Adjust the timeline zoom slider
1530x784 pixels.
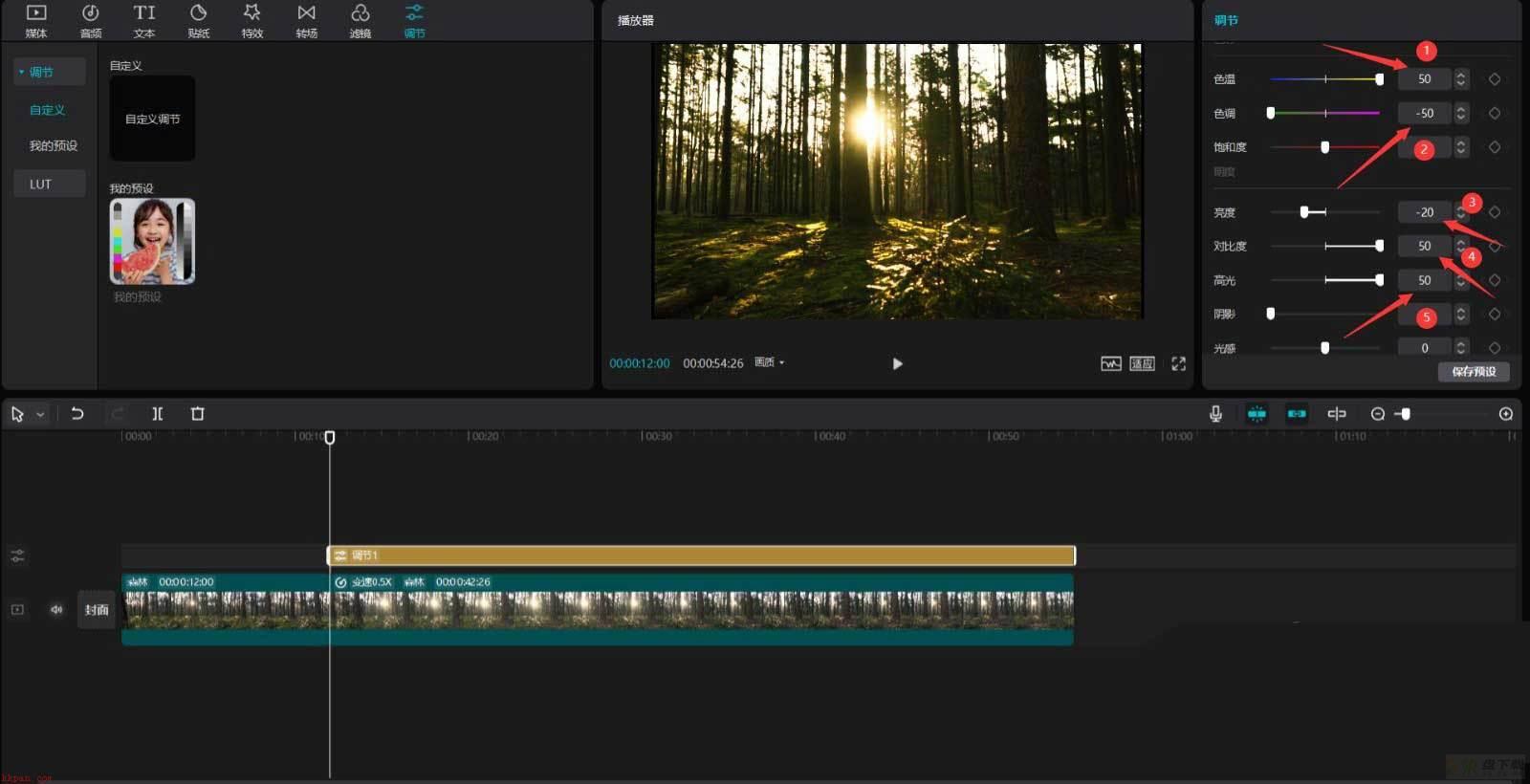(1405, 414)
